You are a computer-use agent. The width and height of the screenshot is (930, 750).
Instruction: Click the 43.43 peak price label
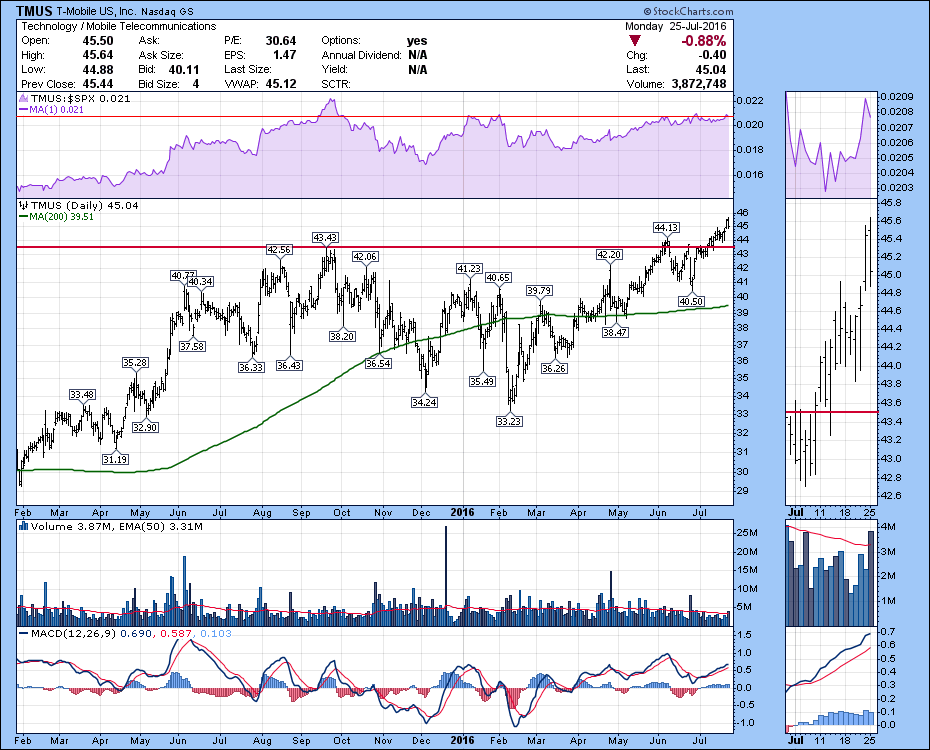tap(325, 238)
